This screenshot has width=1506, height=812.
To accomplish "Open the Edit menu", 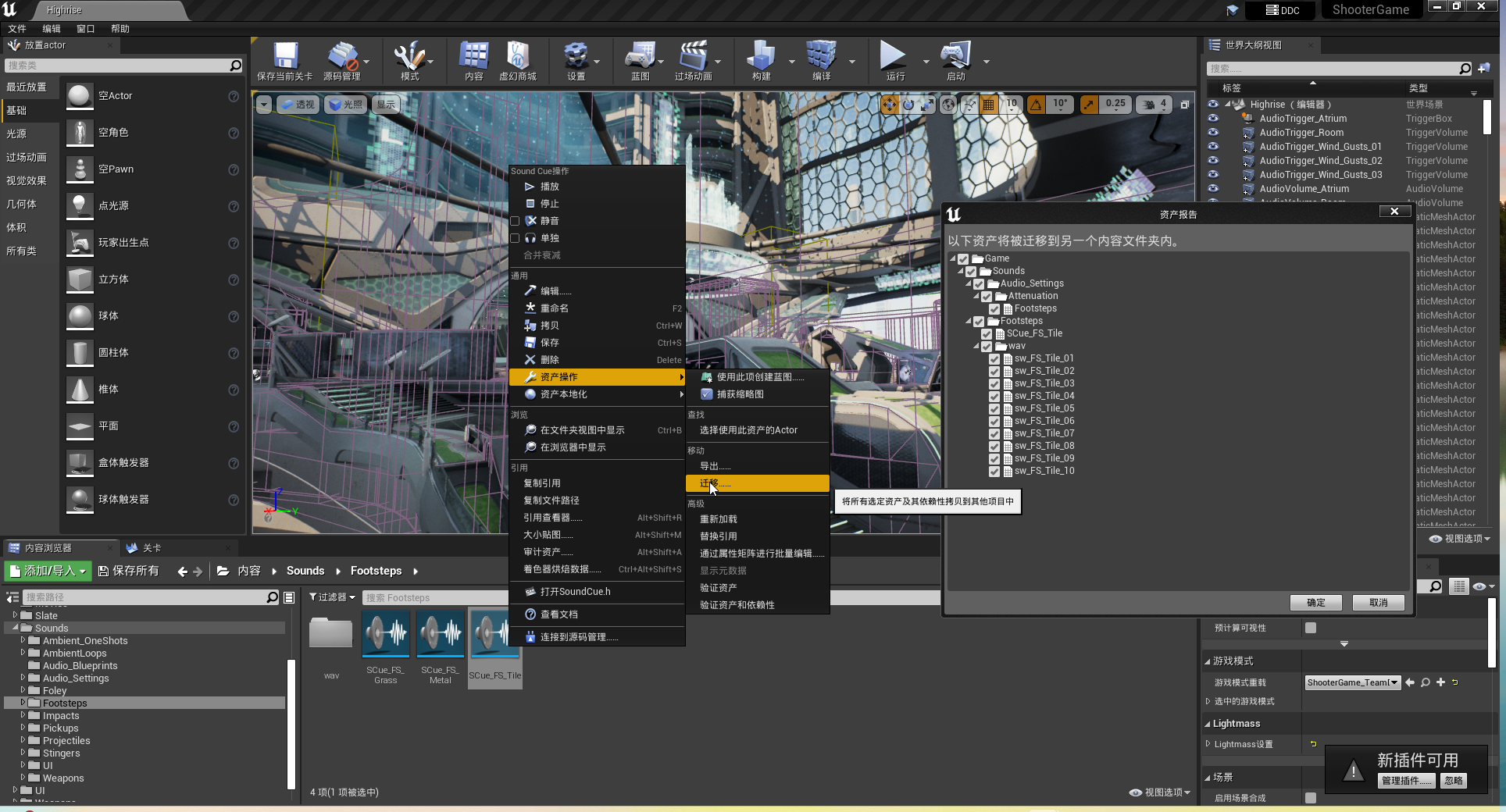I will click(52, 29).
